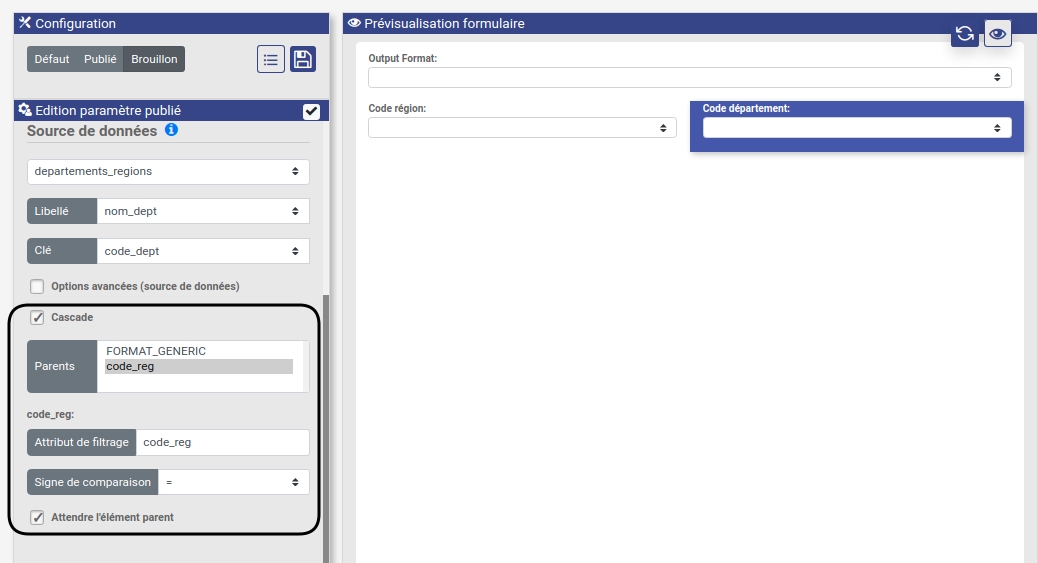Screen dimensions: 1038x563
Task: Uncheck the Cascade checkbox
Action: (37, 317)
